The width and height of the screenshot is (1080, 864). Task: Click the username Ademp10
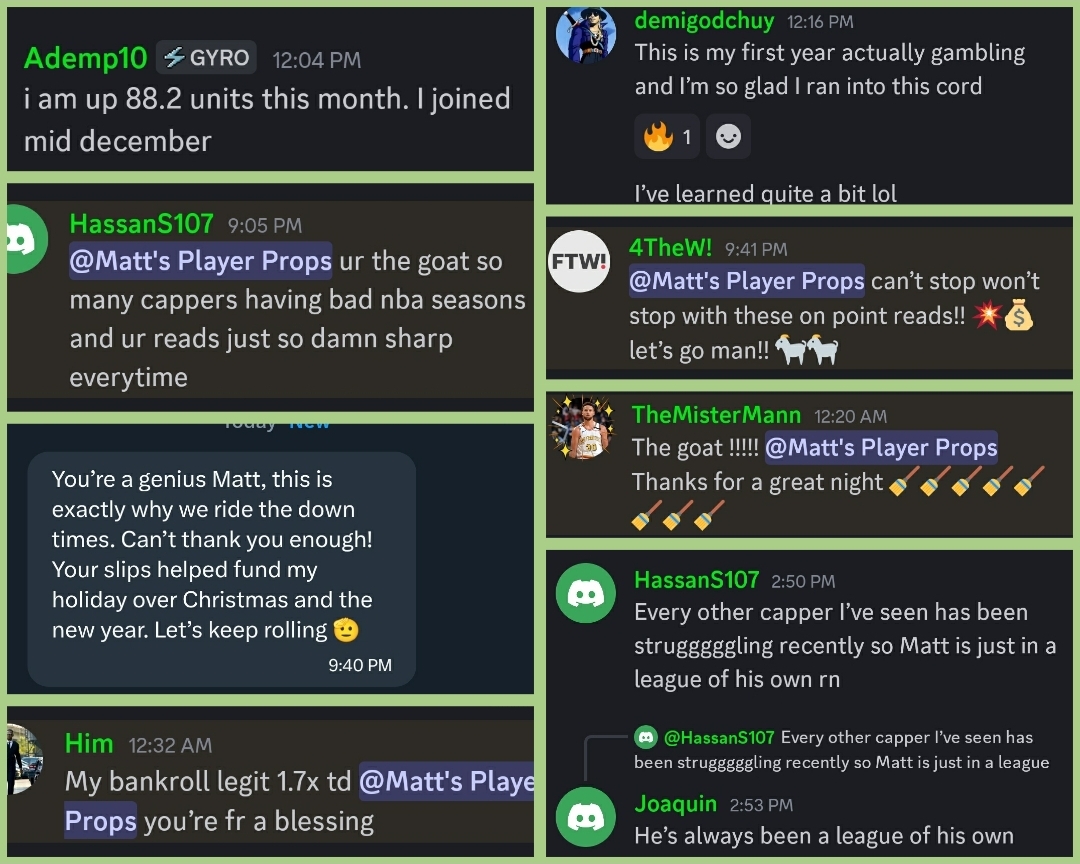(85, 58)
